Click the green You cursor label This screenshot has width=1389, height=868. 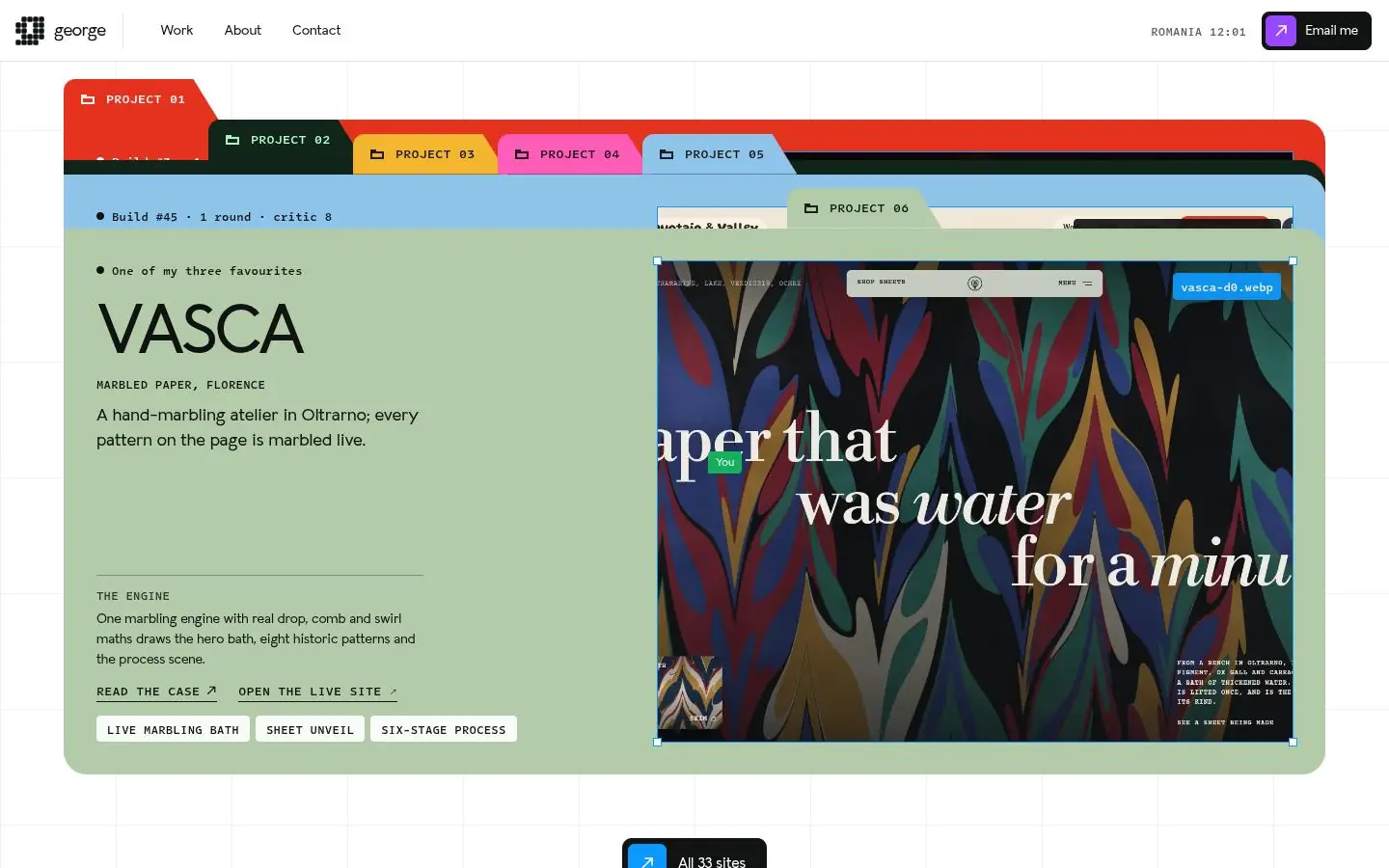725,463
